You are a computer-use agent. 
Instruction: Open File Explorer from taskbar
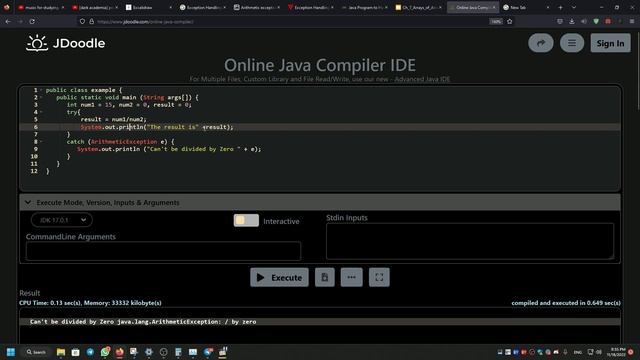tap(61, 352)
